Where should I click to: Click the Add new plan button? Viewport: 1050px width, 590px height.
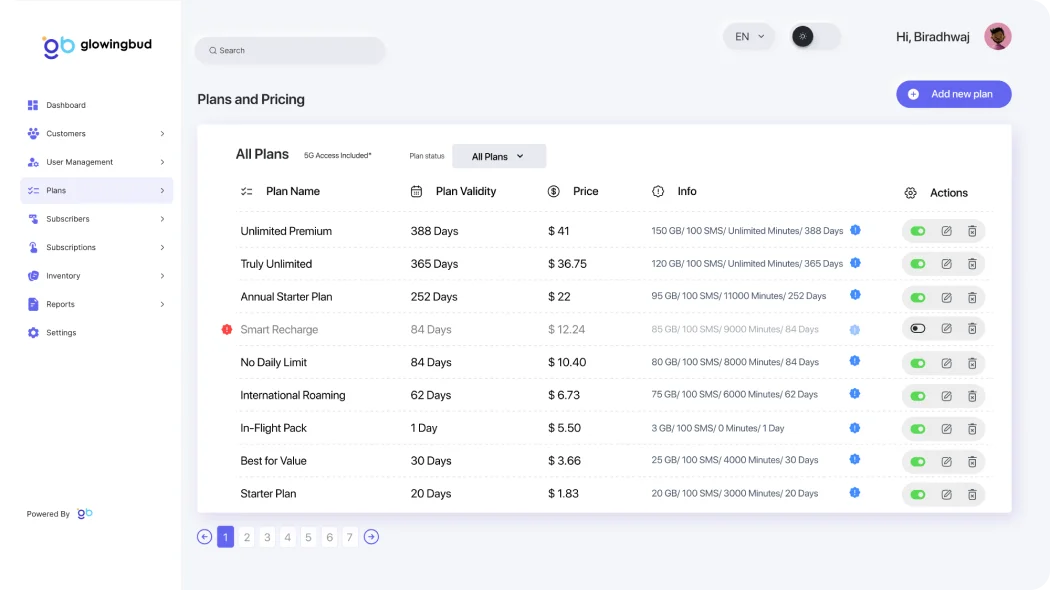[x=953, y=94]
